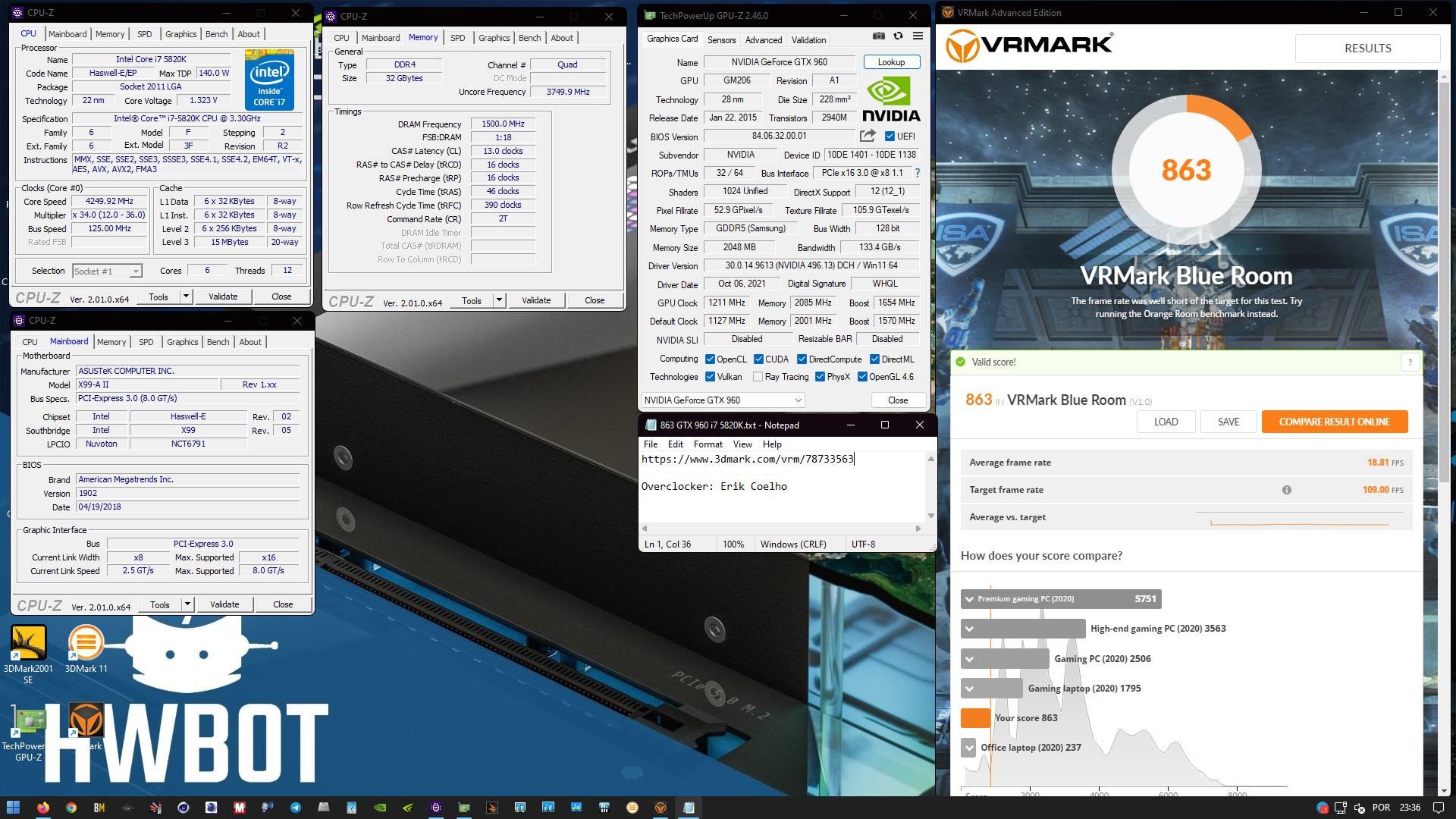The image size is (1456, 819).
Task: Switch to VRMark taskbar icon
Action: (661, 808)
